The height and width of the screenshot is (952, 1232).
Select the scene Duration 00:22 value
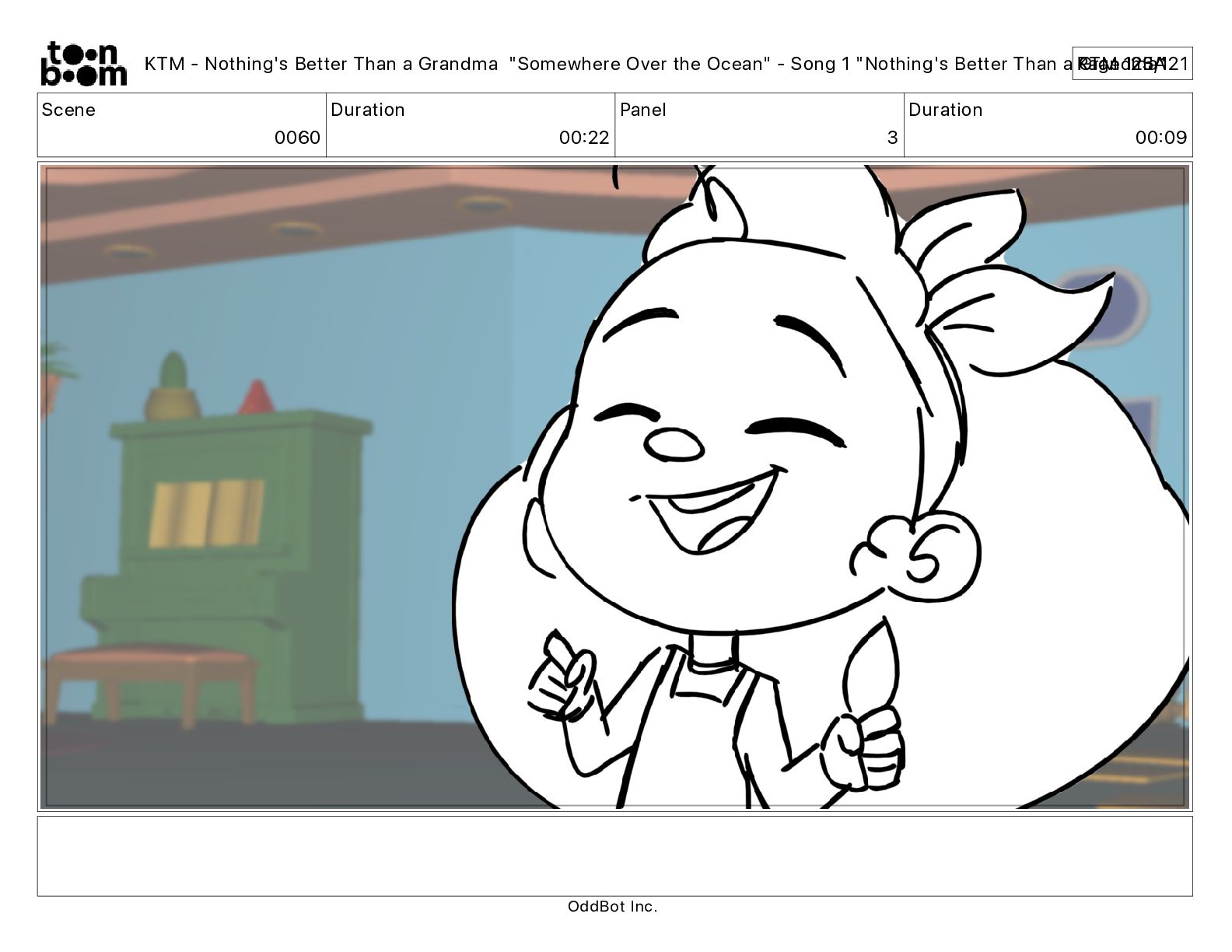[584, 138]
